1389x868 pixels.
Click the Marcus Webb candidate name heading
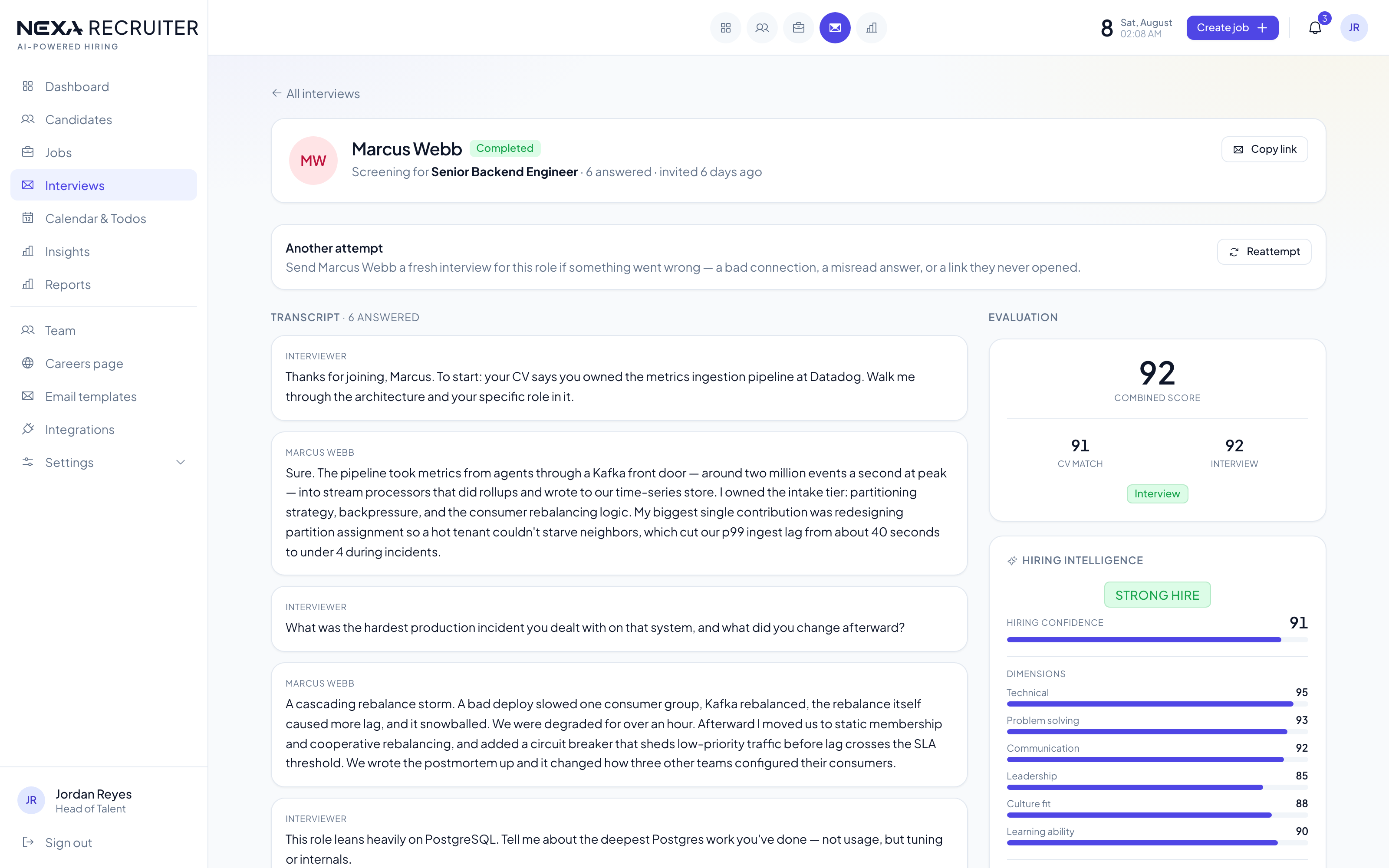406,149
